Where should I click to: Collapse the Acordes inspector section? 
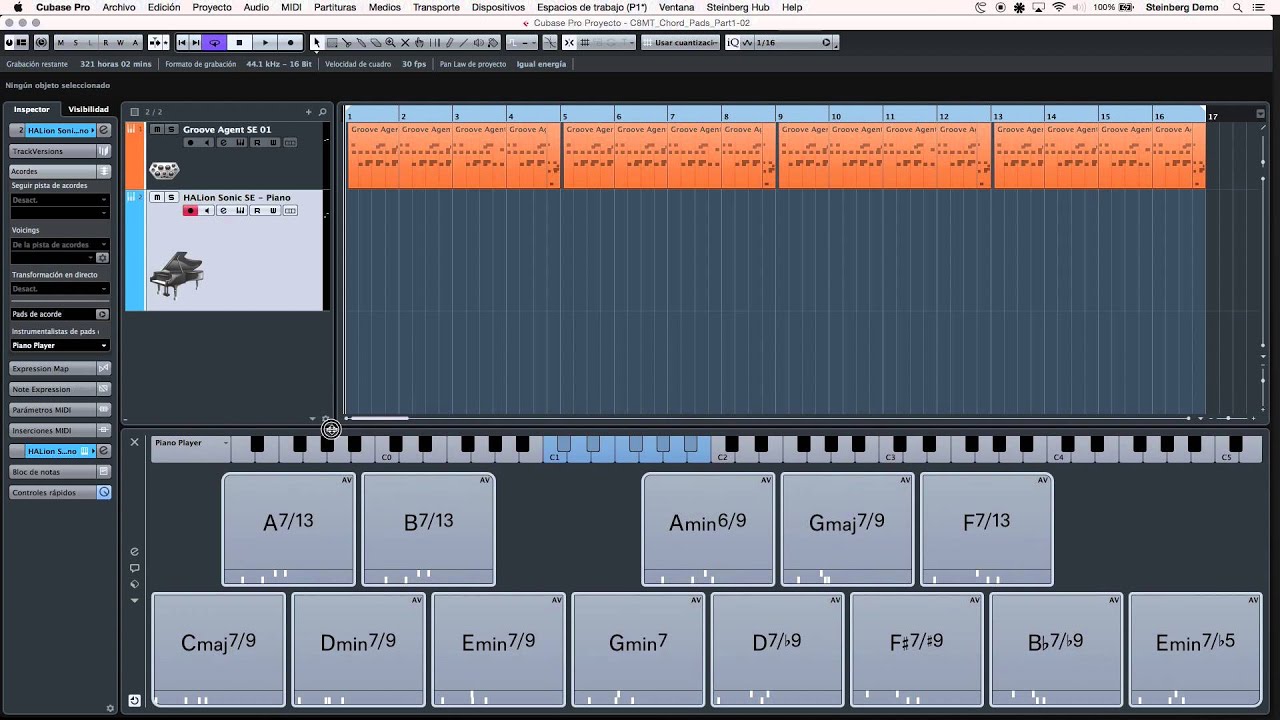point(60,171)
